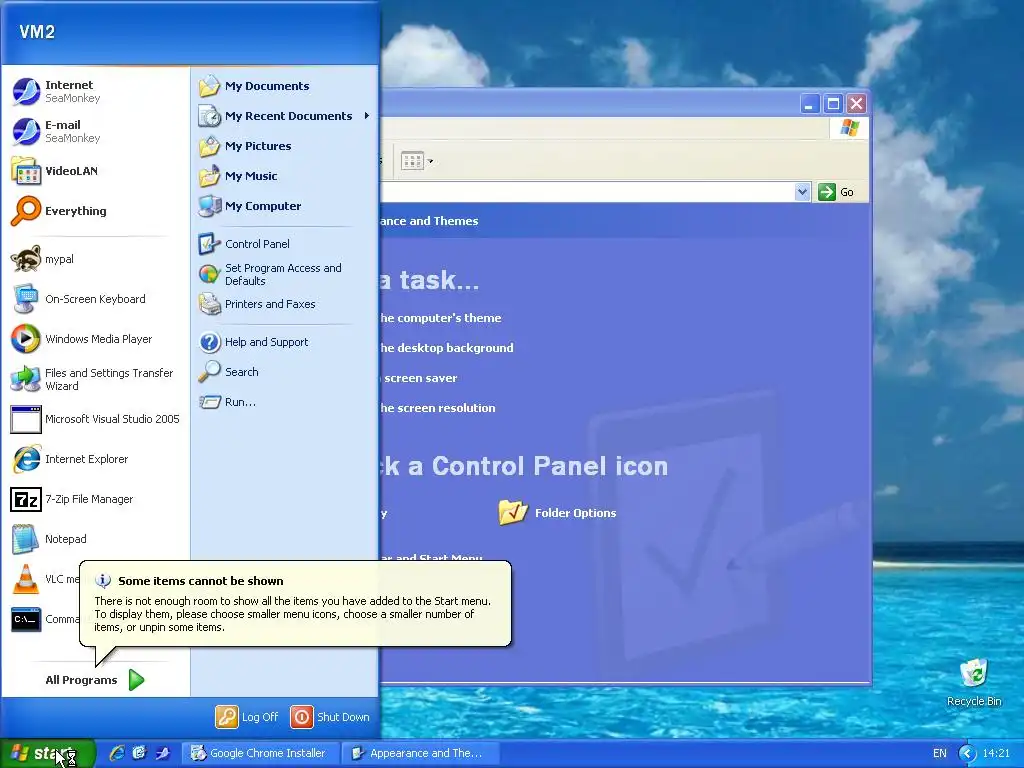Open Internet Explorer from the Start menu

pos(95,459)
